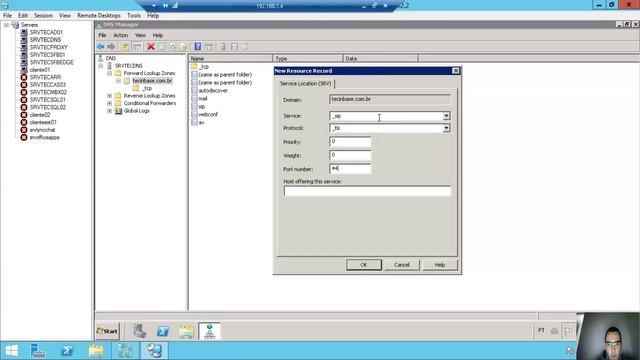Image resolution: width=640 pixels, height=360 pixels.
Task: Expand the Global Logs node
Action: pyautogui.click(x=109, y=111)
